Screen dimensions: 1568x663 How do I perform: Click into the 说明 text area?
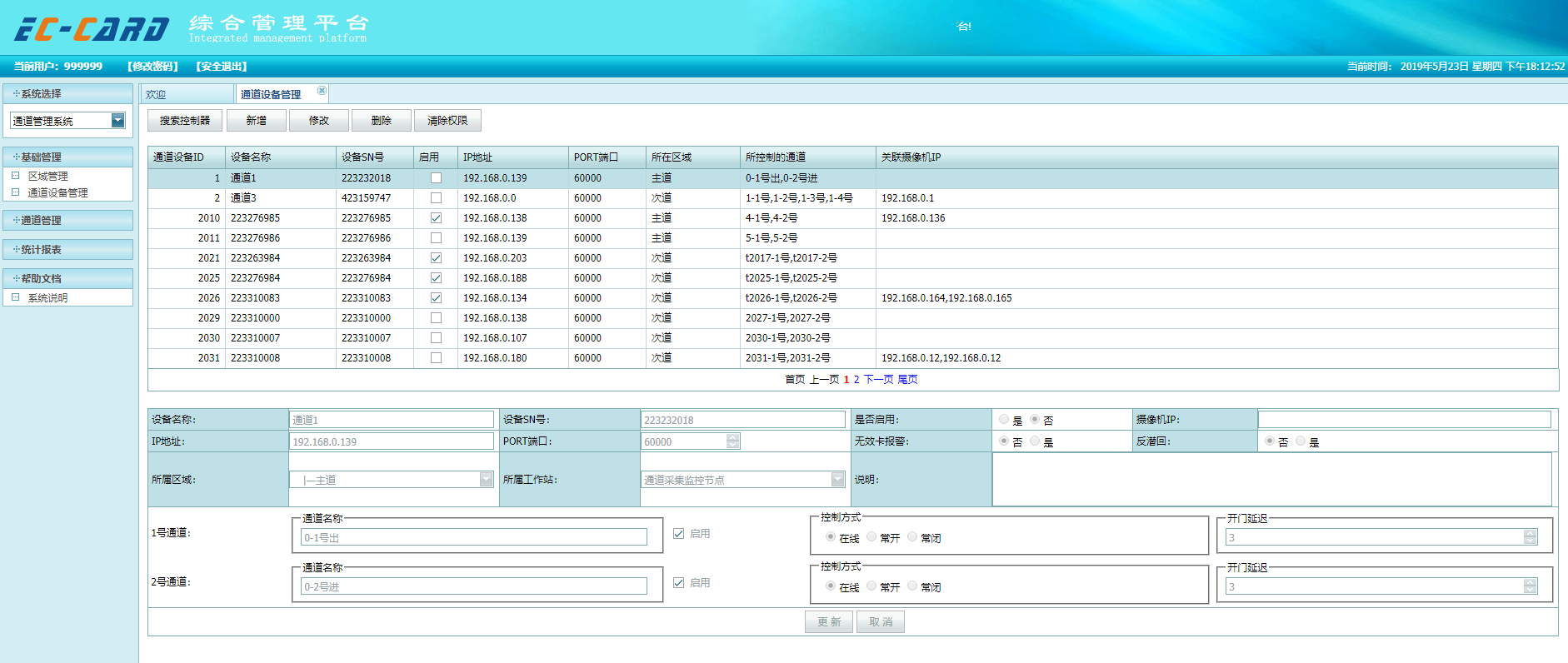click(1272, 479)
